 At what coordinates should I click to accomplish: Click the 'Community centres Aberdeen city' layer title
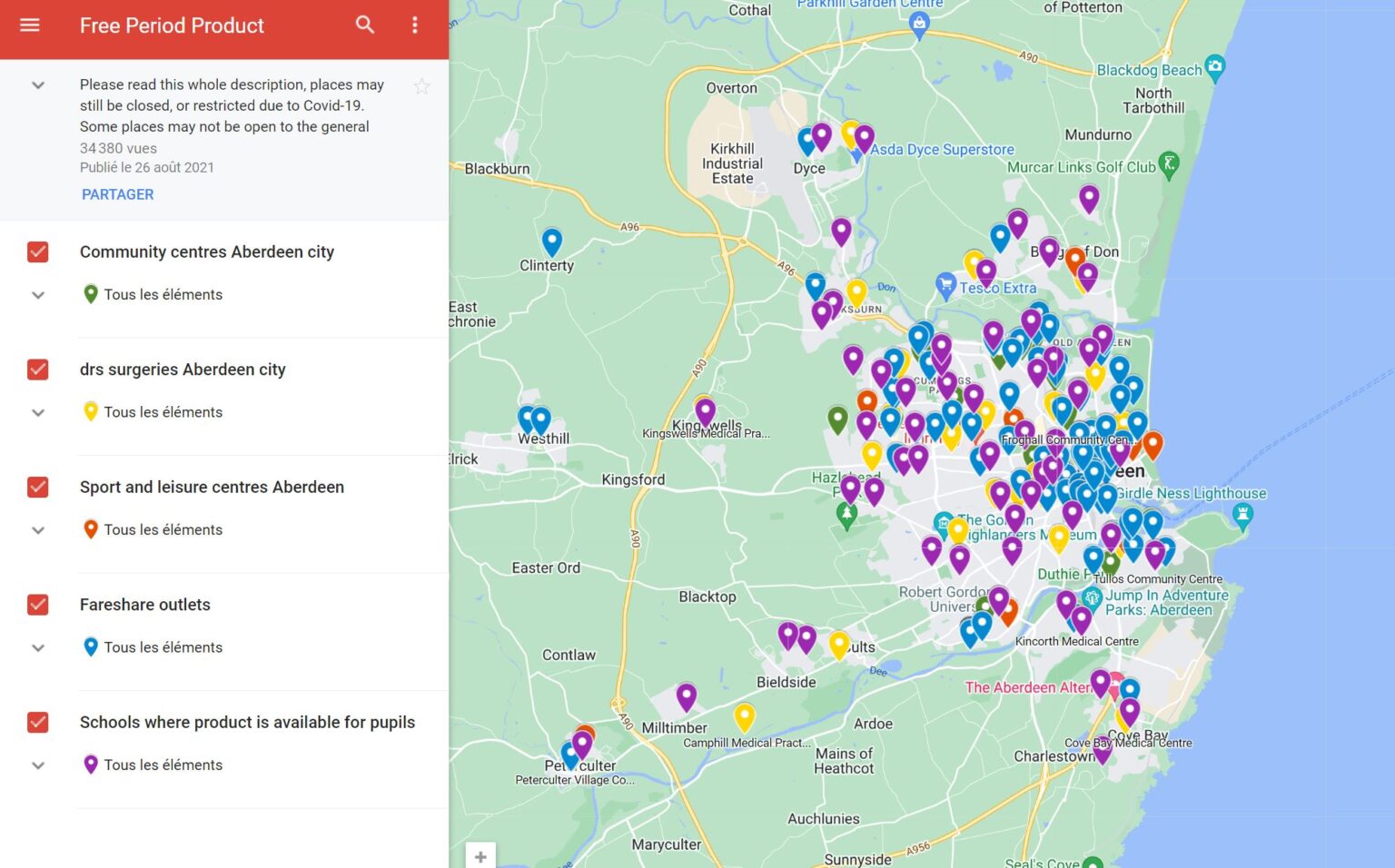pos(207,252)
